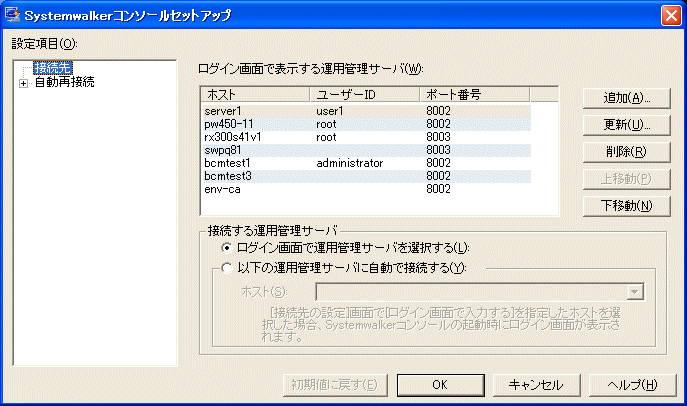Click port 8003 for rx300s41v1
The image size is (687, 406).
(438, 137)
